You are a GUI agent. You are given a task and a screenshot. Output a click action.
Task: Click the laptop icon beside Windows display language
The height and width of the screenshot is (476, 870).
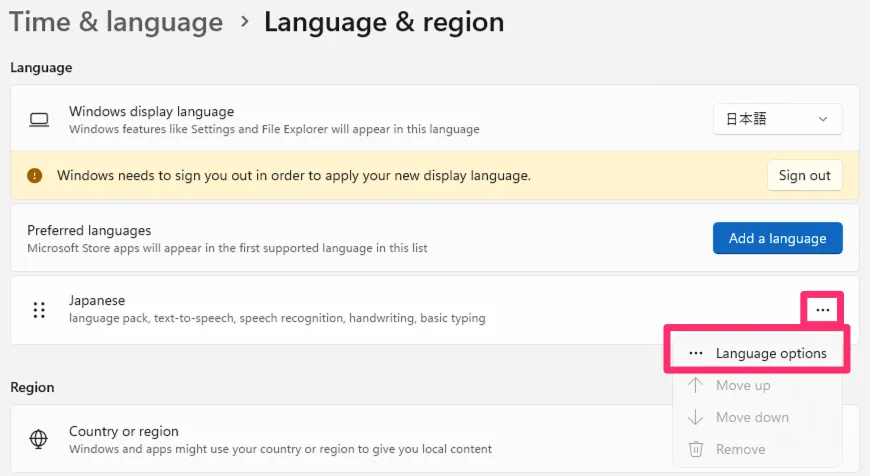[39, 120]
